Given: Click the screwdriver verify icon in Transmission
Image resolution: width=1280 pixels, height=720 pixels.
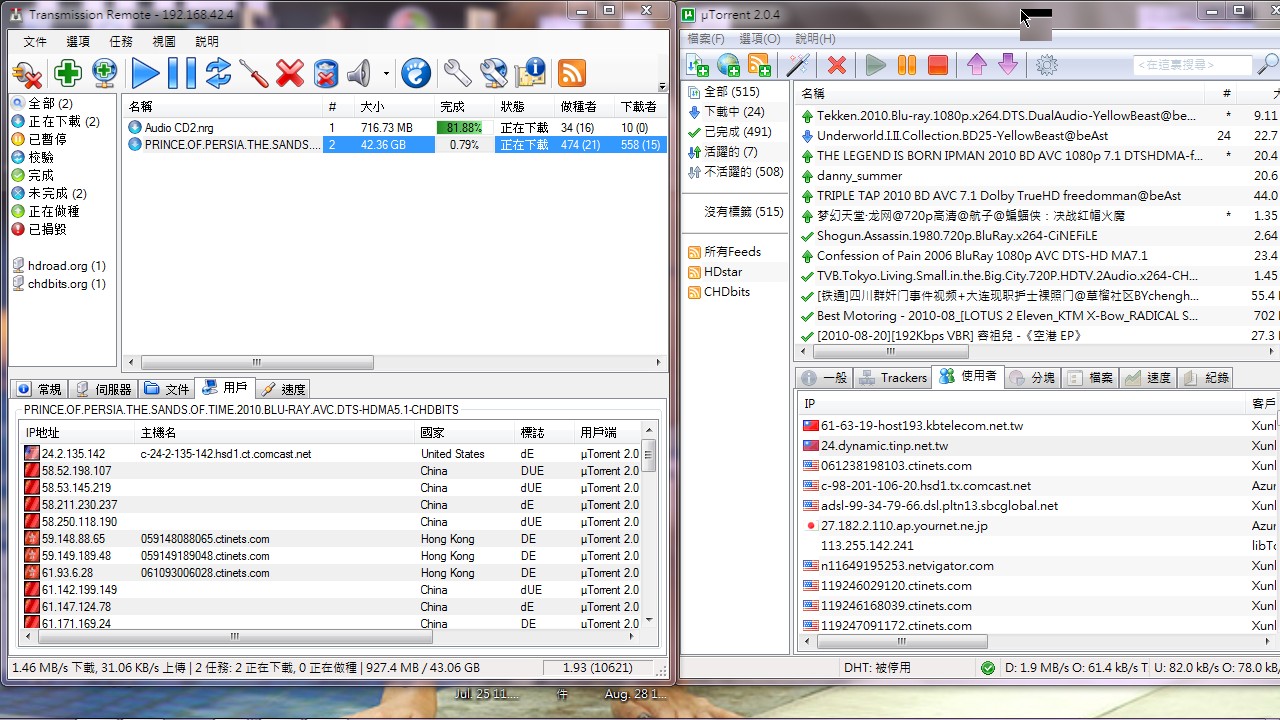Looking at the screenshot, I should pyautogui.click(x=254, y=73).
